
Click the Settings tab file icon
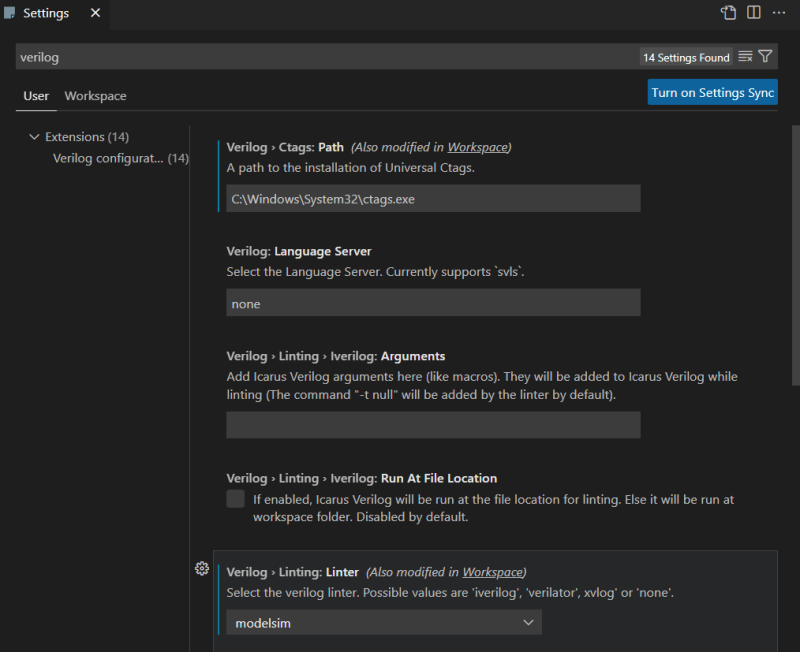coord(10,14)
